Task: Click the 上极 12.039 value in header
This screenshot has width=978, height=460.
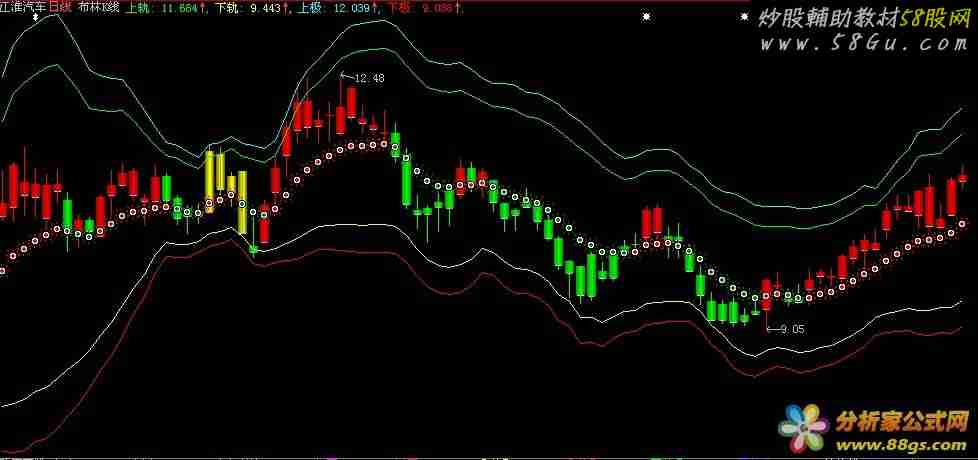Action: tap(336, 8)
